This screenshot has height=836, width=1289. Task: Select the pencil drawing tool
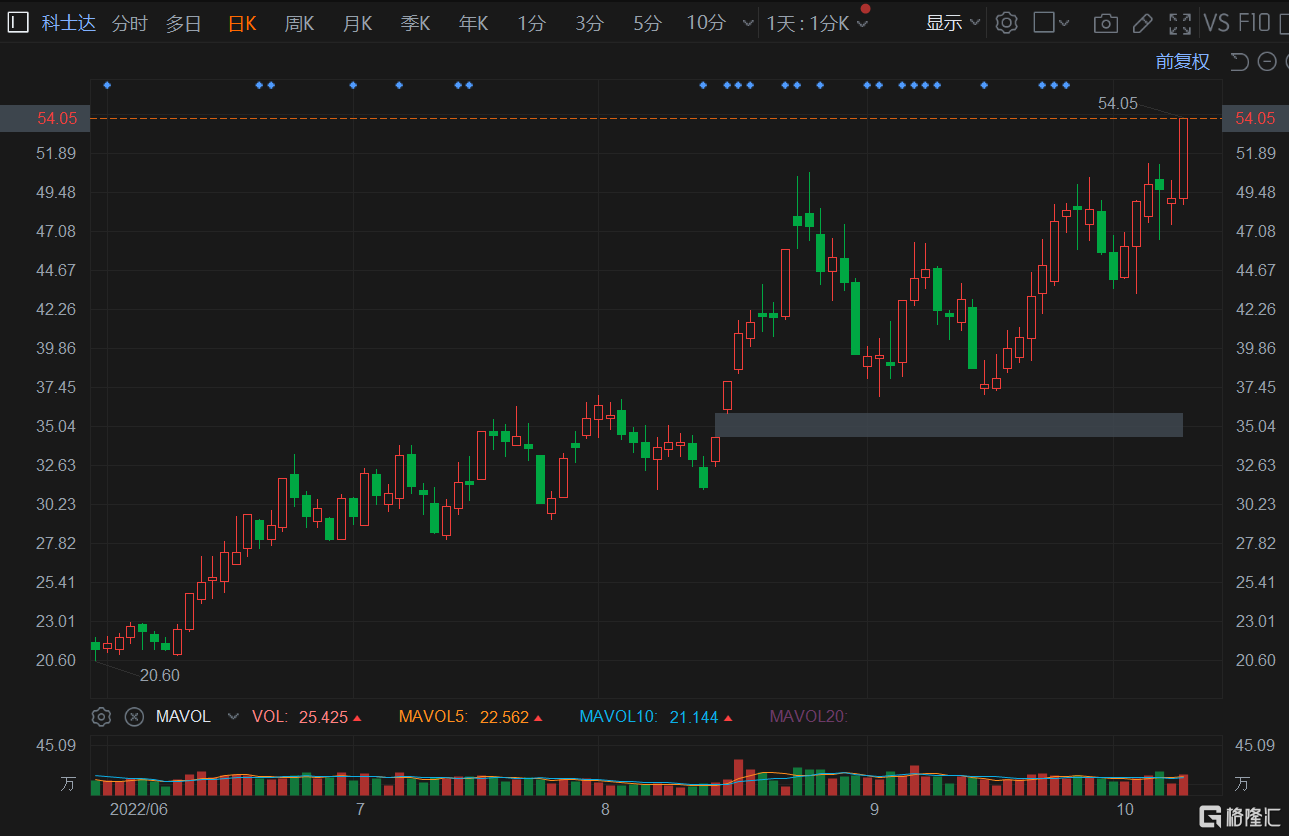click(1142, 23)
